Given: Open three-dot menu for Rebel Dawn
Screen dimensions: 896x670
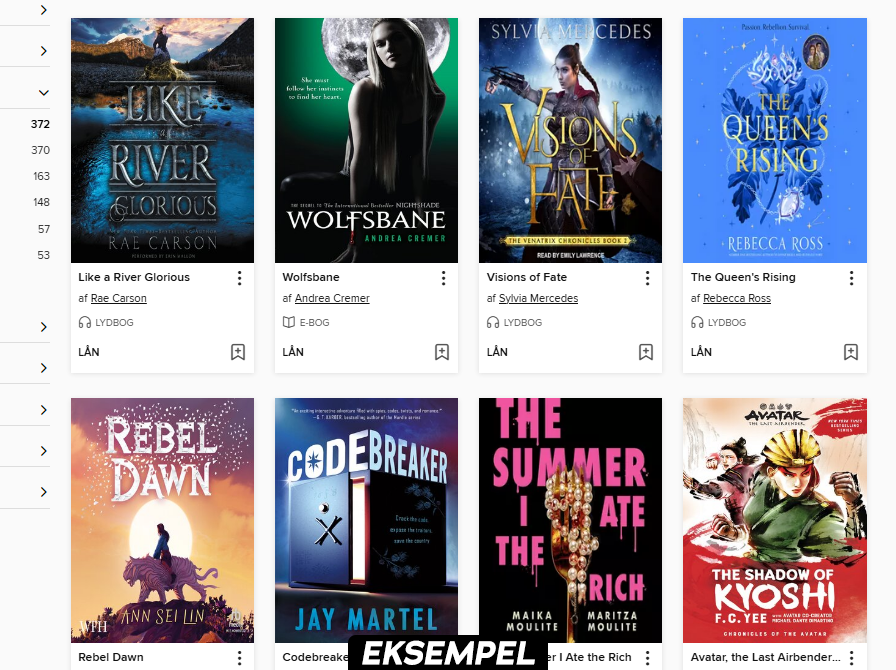Looking at the screenshot, I should click(239, 658).
